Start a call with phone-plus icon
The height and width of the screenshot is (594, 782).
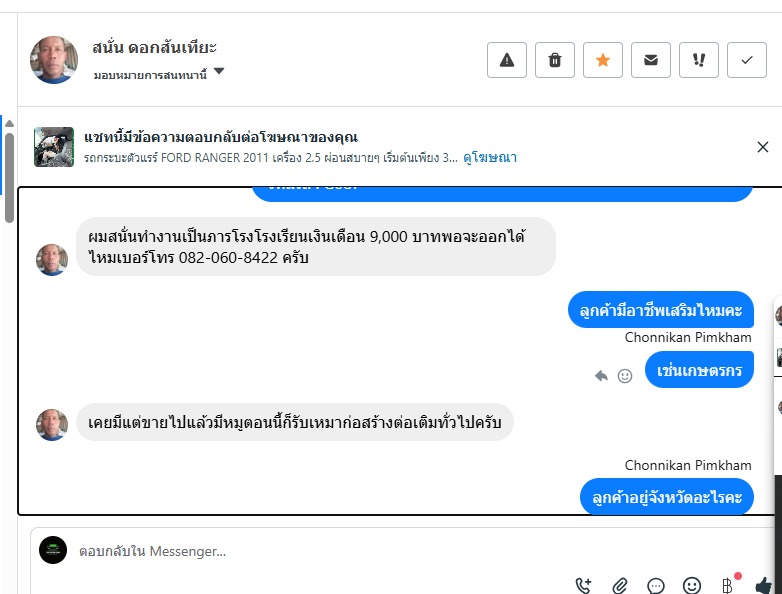click(x=584, y=586)
